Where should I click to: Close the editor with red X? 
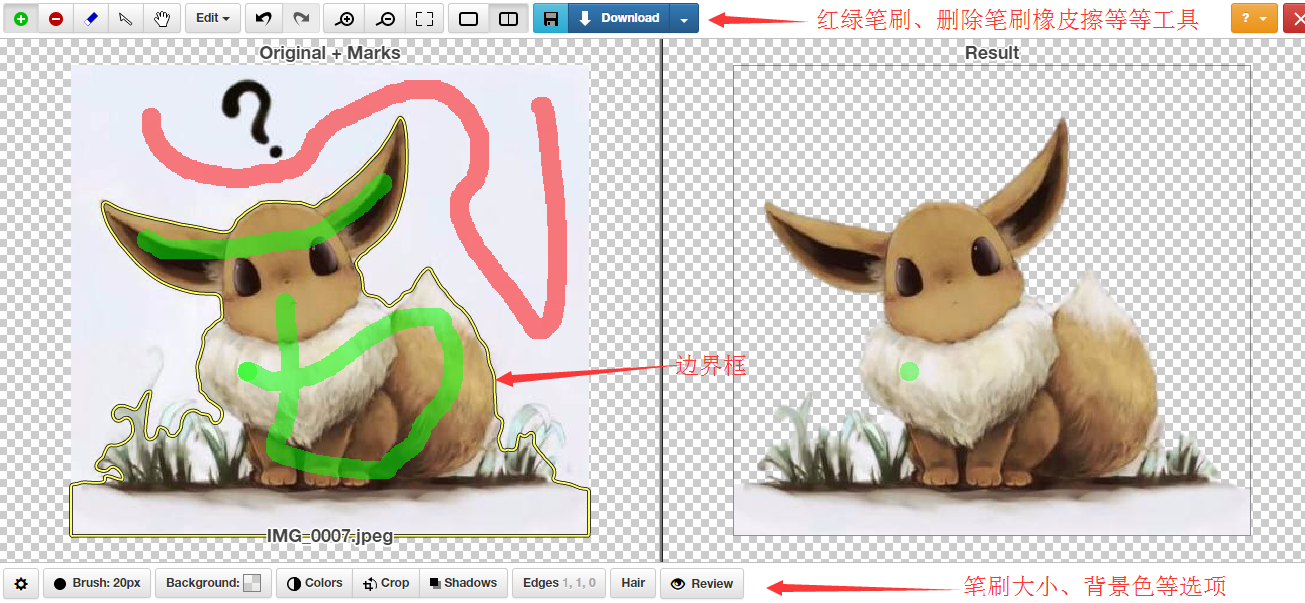(x=1294, y=18)
